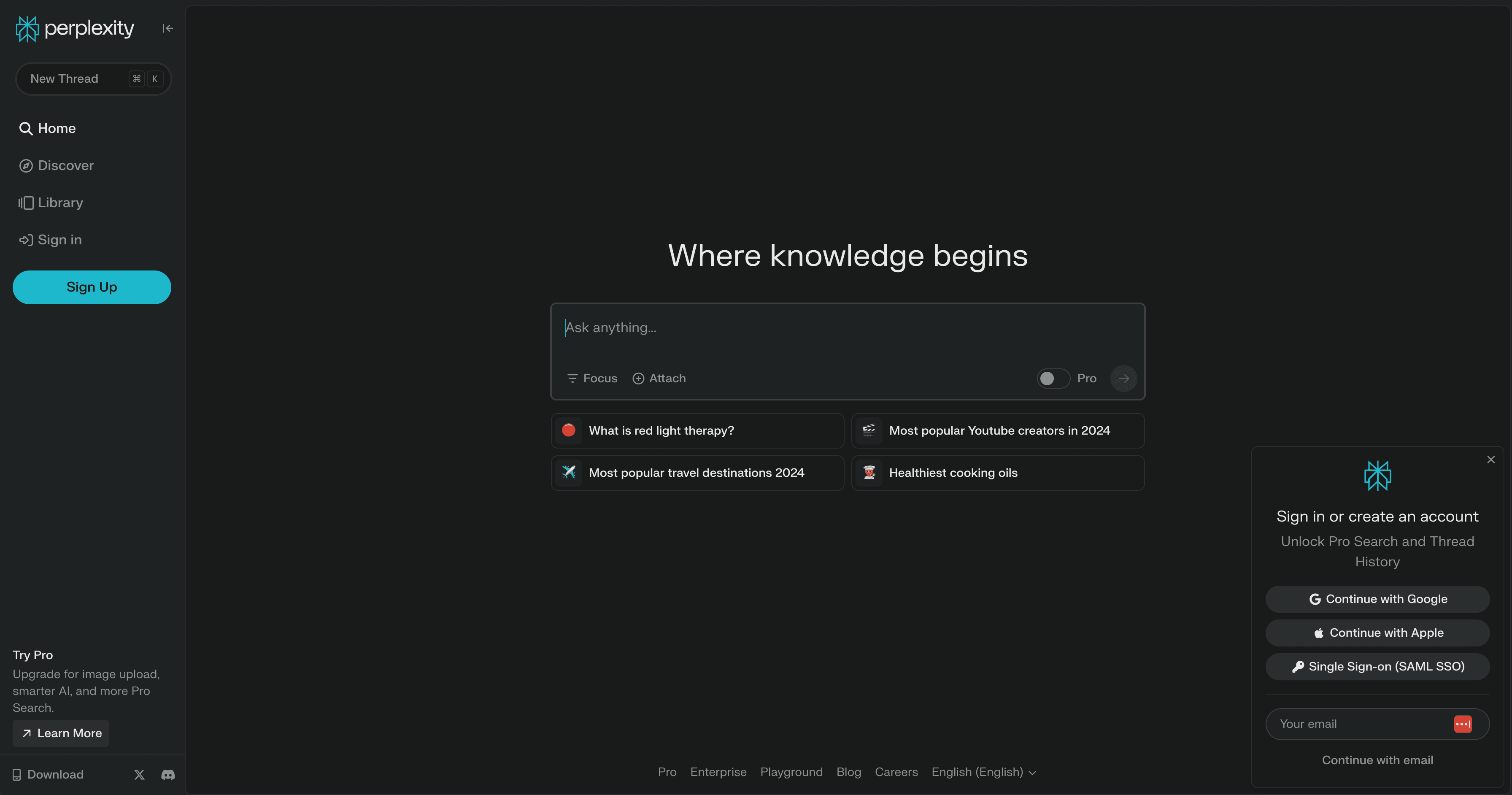Open the Discord community icon
1512x795 pixels.
(168, 774)
